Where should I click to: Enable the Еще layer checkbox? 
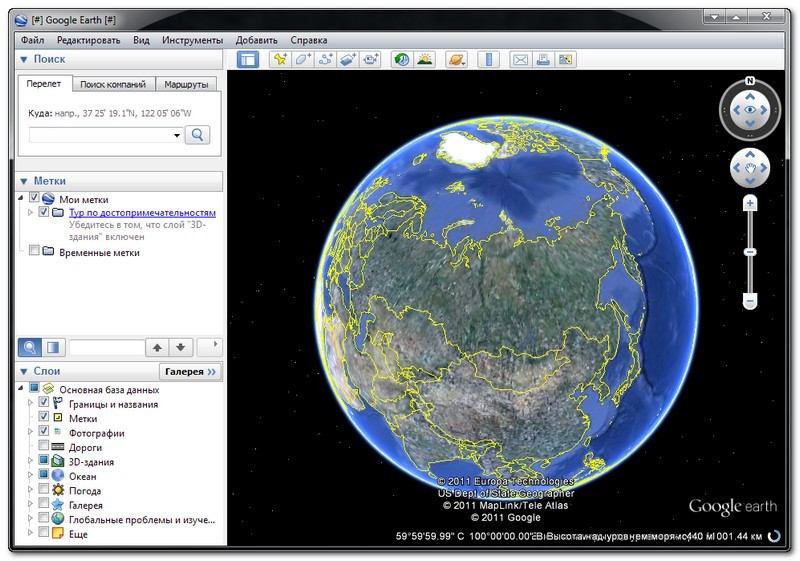click(x=44, y=532)
